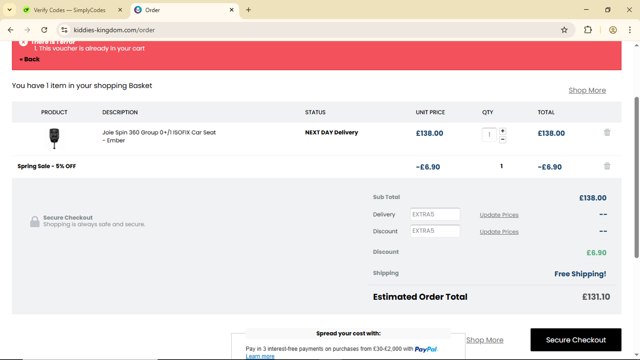The width and height of the screenshot is (640, 360).
Task: Click the page vertical scrollbar
Action: click(x=636, y=177)
